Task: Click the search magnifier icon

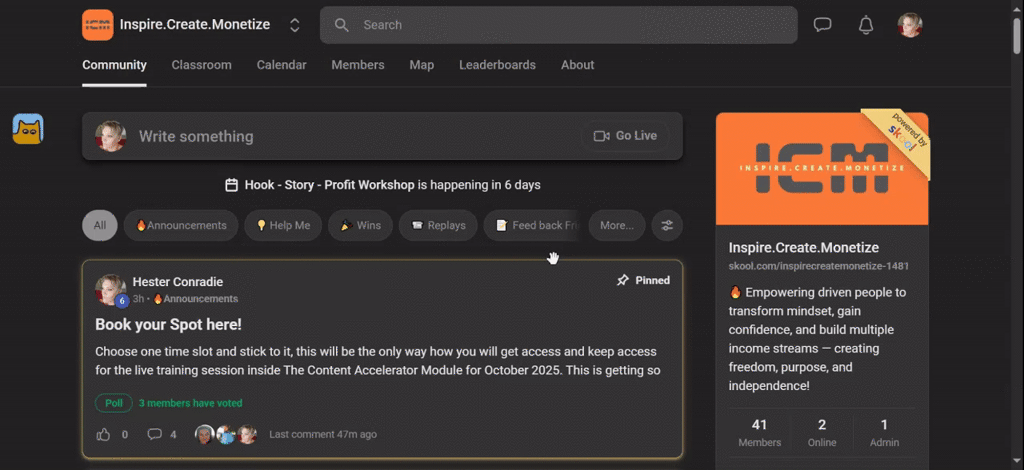Action: click(x=341, y=25)
